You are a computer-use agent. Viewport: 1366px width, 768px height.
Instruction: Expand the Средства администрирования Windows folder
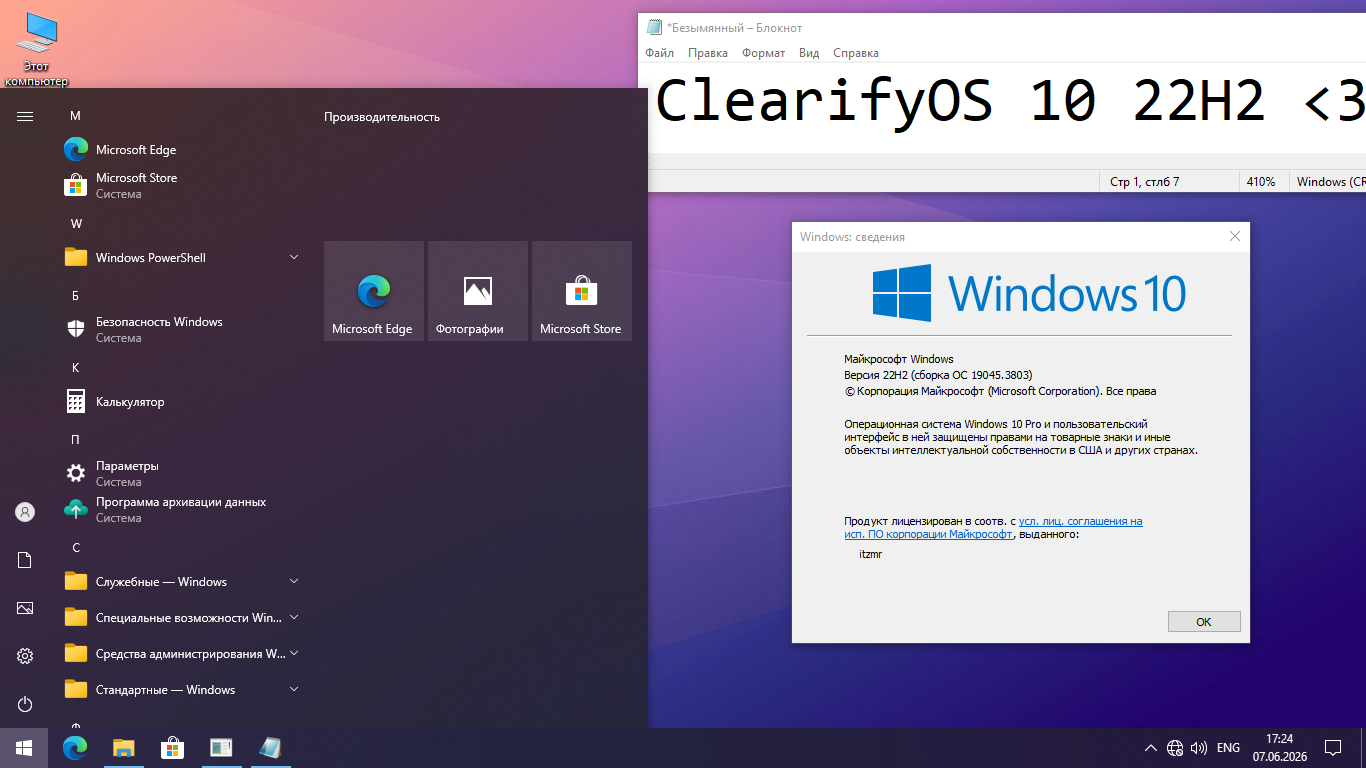pos(183,654)
